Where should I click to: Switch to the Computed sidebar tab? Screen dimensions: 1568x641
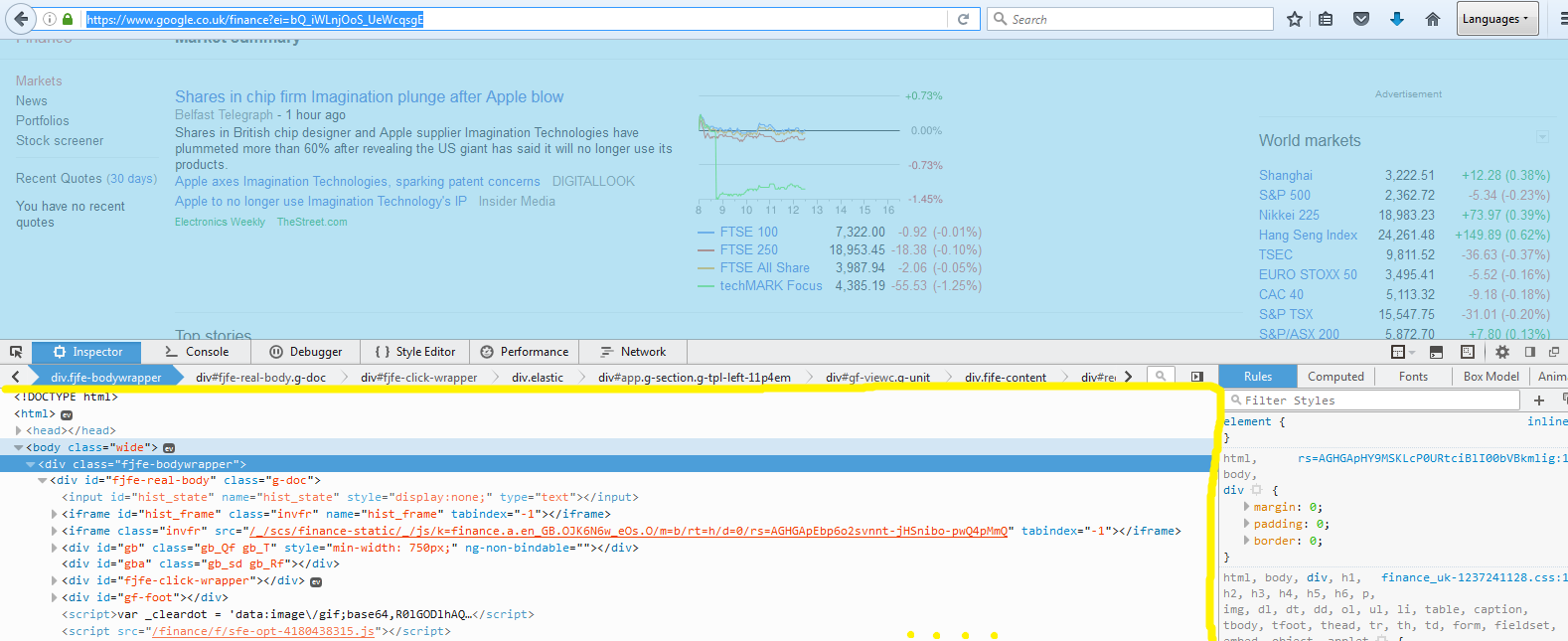coord(1335,377)
